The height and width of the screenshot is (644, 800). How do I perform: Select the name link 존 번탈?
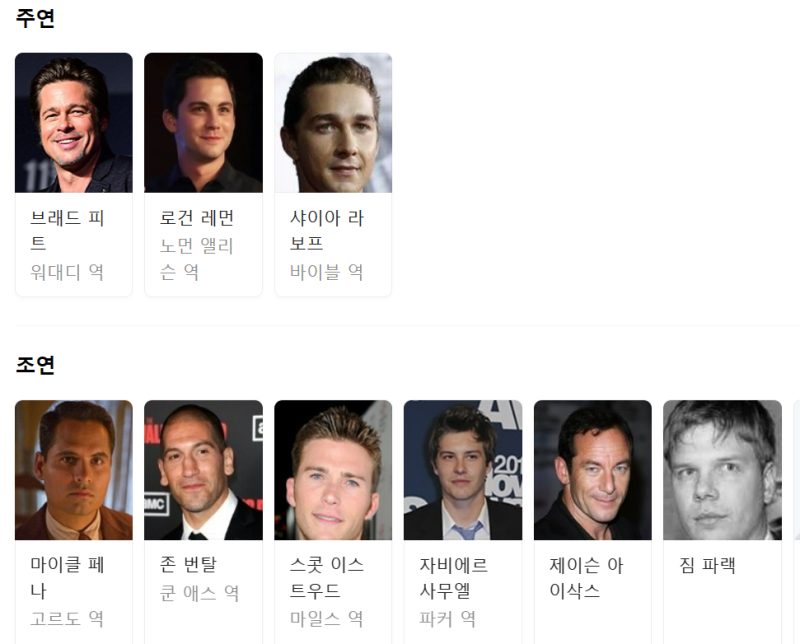[x=188, y=564]
